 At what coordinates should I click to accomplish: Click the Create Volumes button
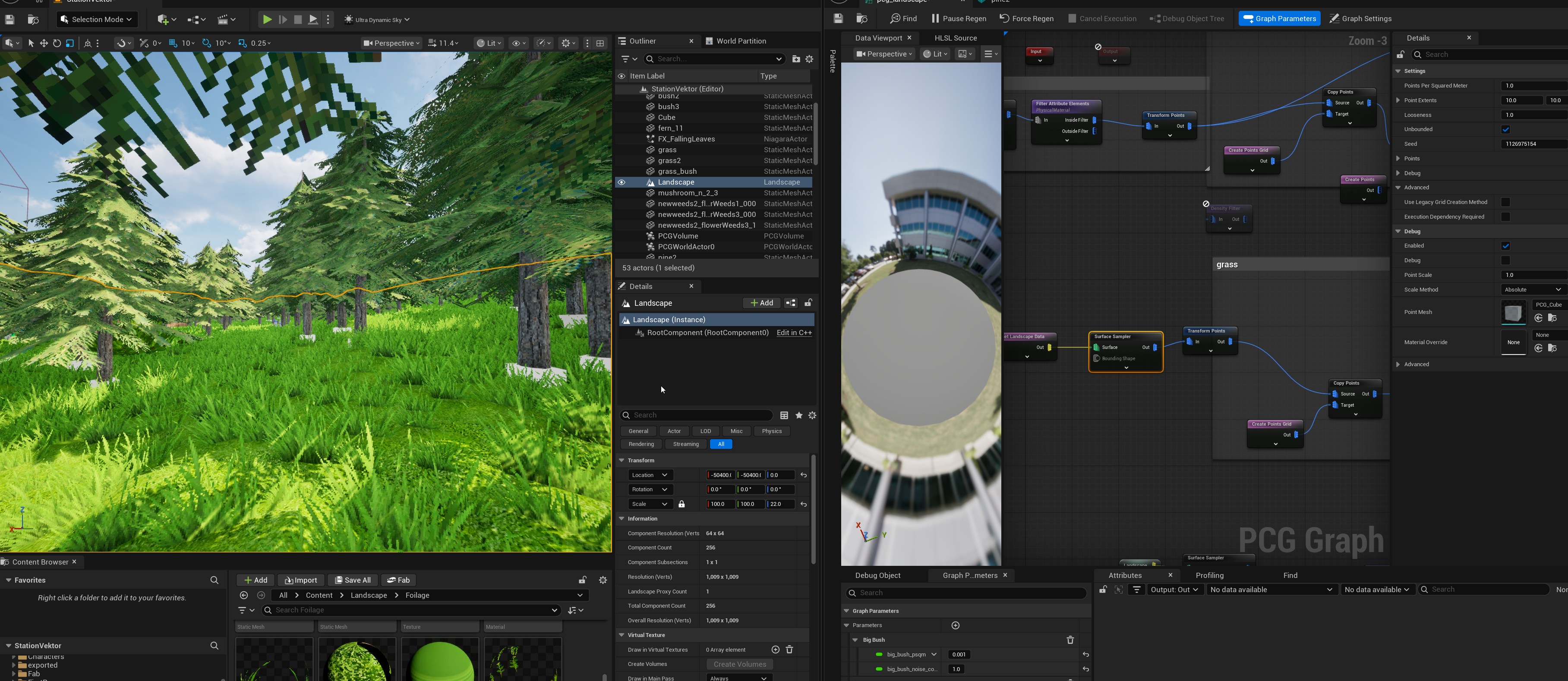[x=740, y=664]
